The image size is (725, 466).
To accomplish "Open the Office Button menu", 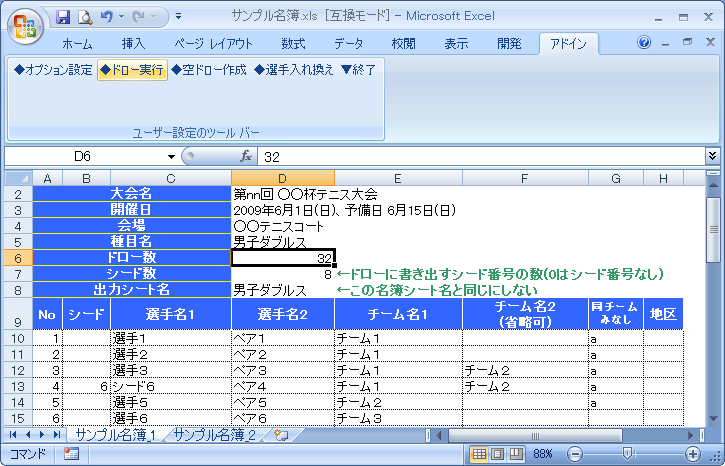I will tap(27, 26).
